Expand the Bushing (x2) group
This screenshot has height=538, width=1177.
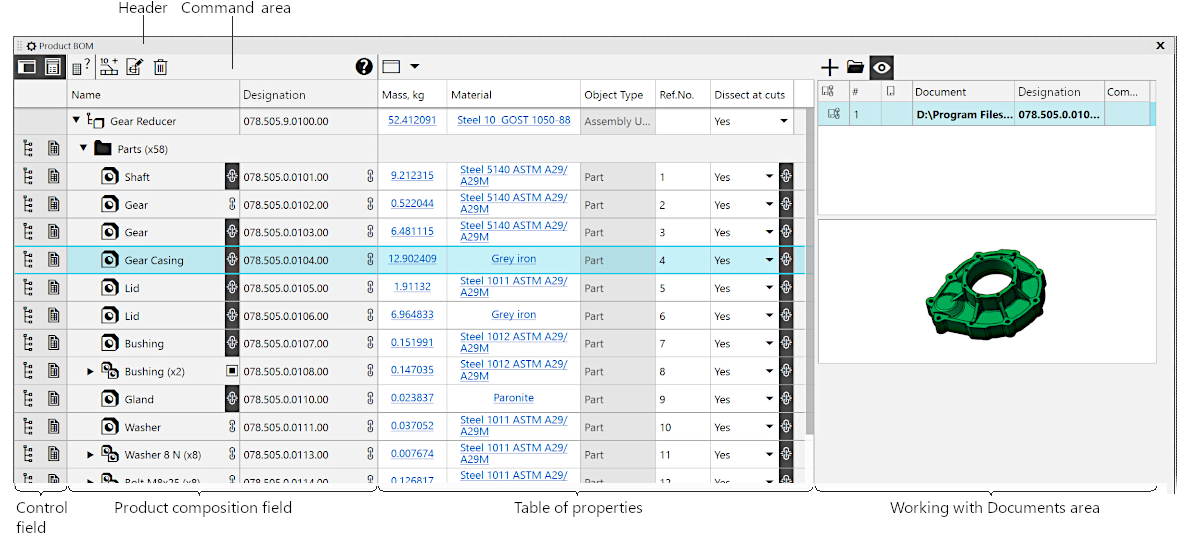tap(90, 371)
